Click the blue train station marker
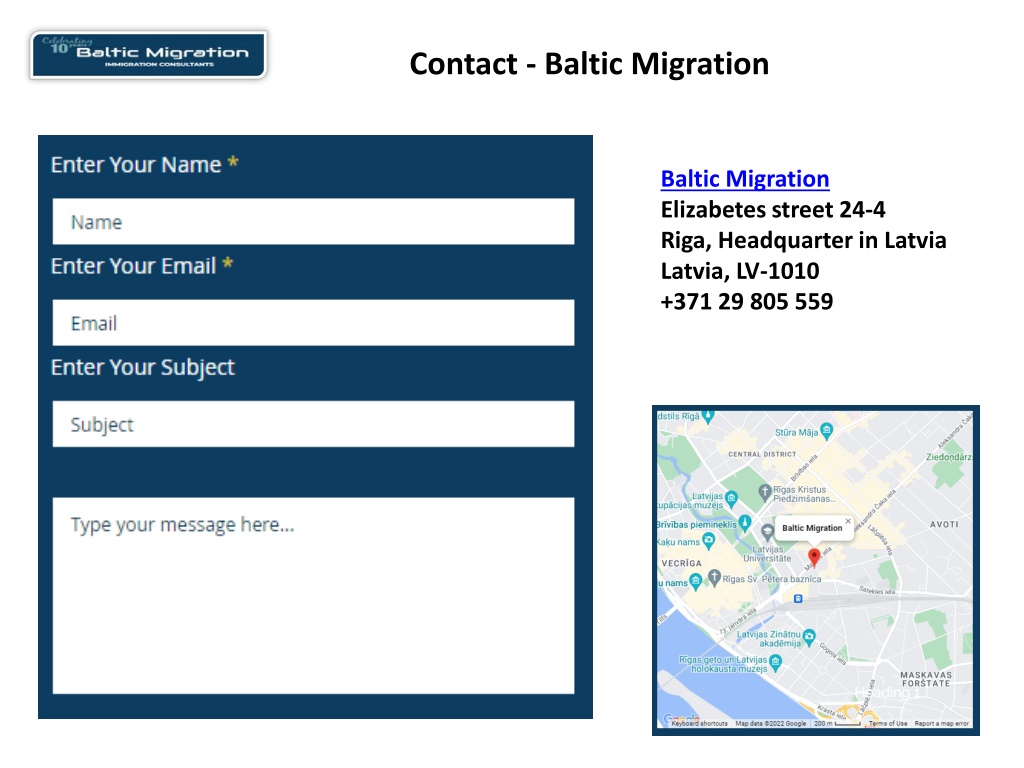This screenshot has width=1024, height=768. point(797,598)
